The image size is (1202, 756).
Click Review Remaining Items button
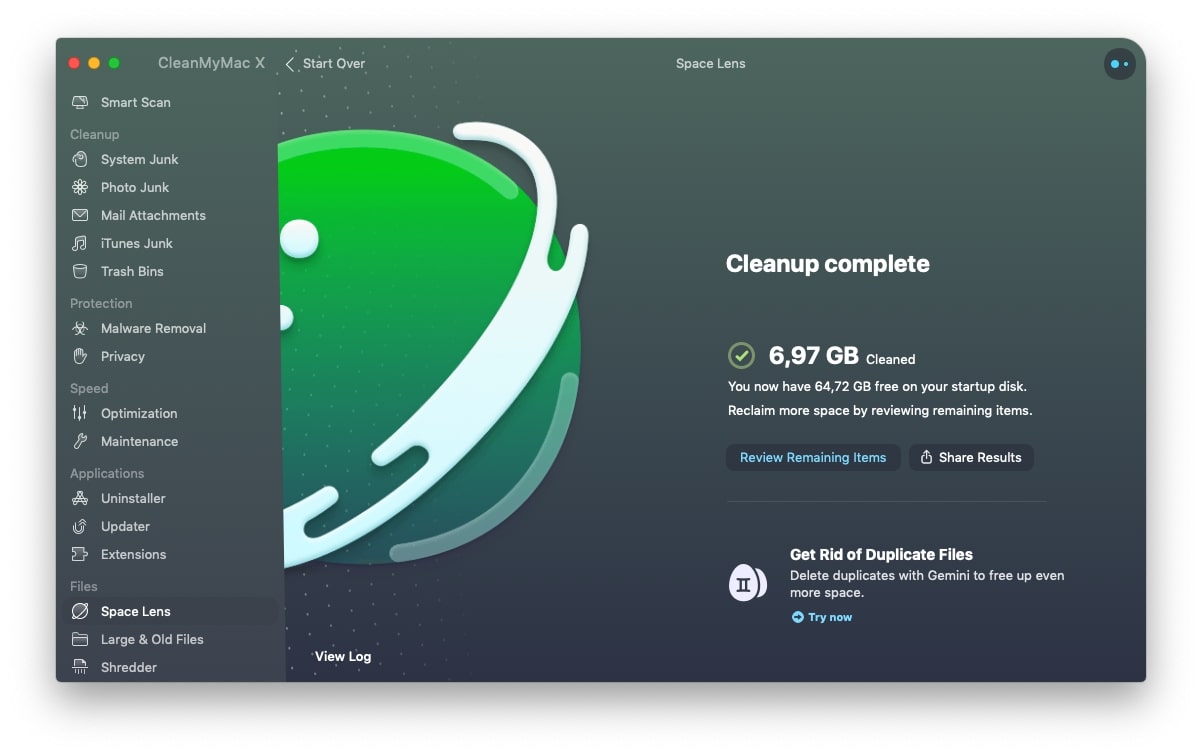coord(813,457)
